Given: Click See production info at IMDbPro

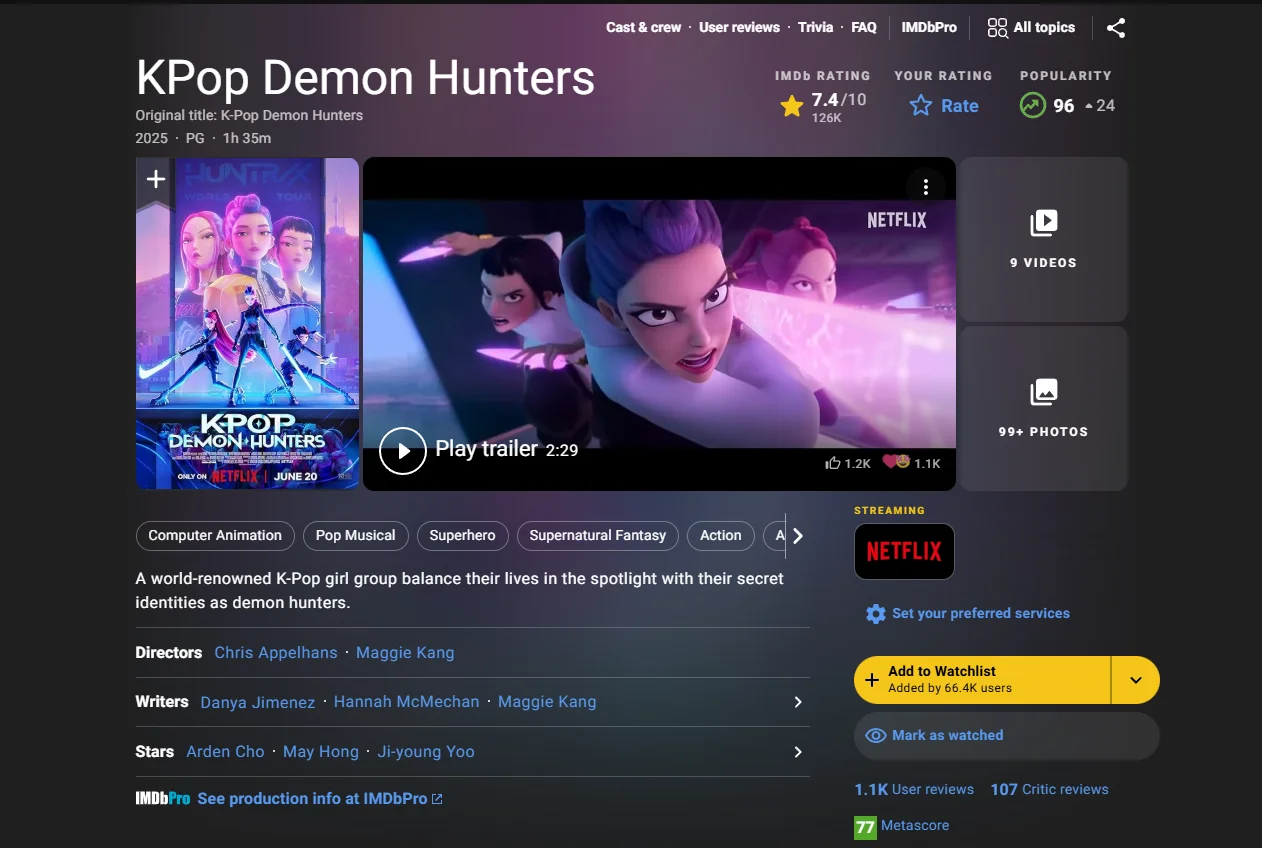Looking at the screenshot, I should tap(311, 798).
